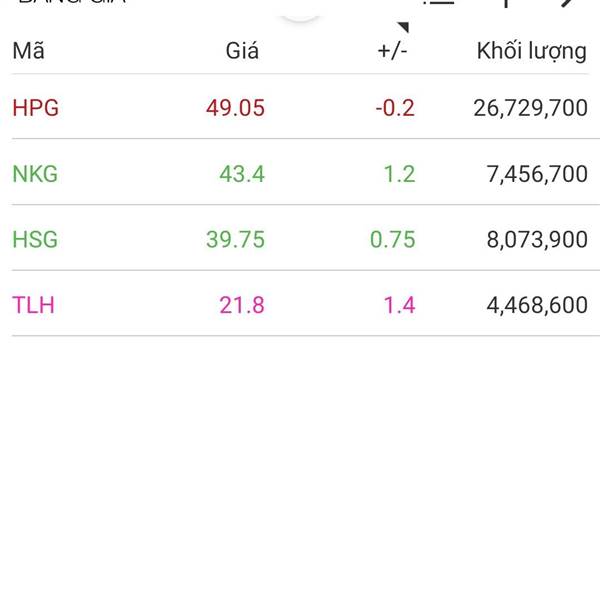600x600 pixels.
Task: Sort by the Giá column header
Action: pyautogui.click(x=242, y=51)
